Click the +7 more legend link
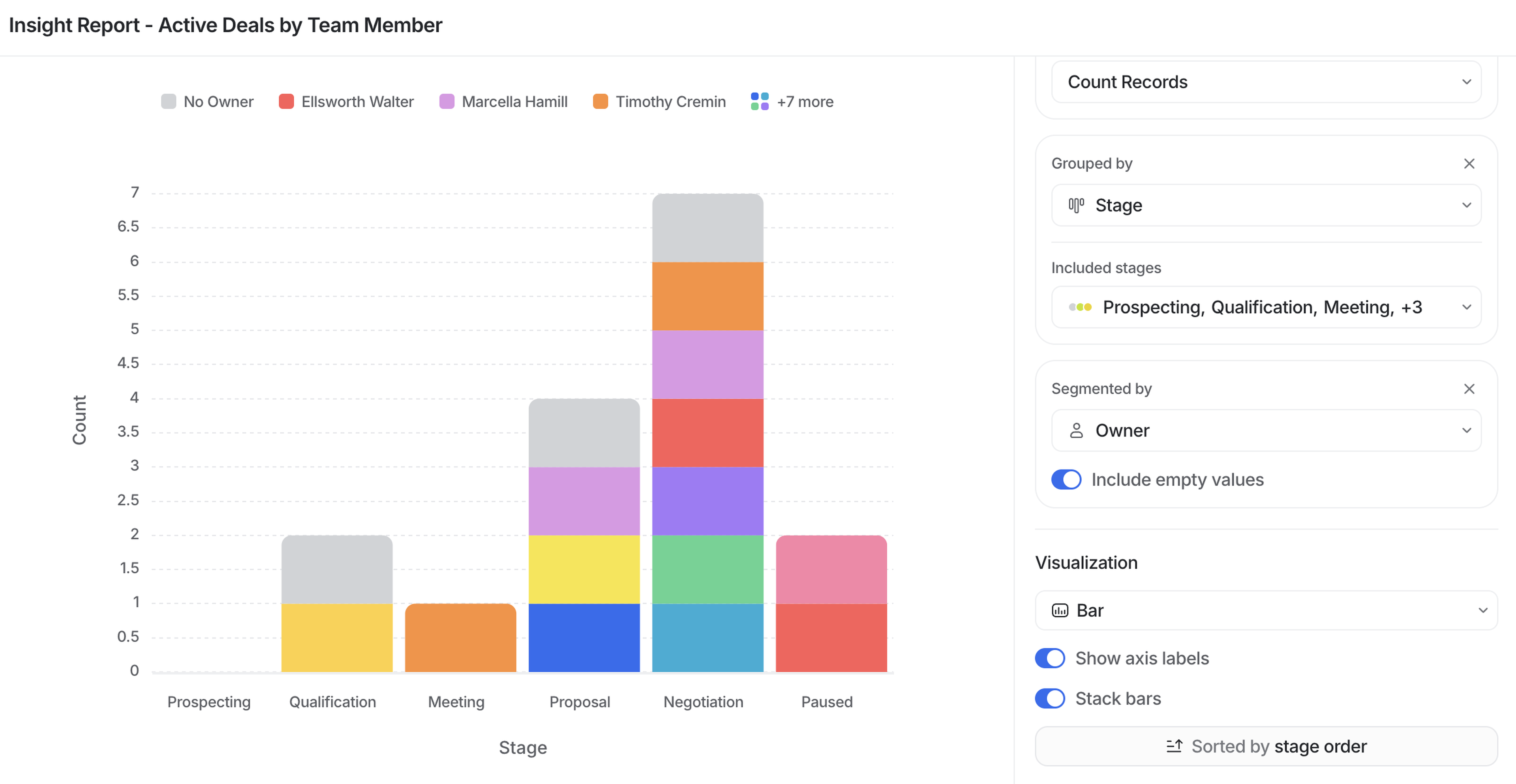Viewport: 1516px width, 784px height. tap(805, 102)
